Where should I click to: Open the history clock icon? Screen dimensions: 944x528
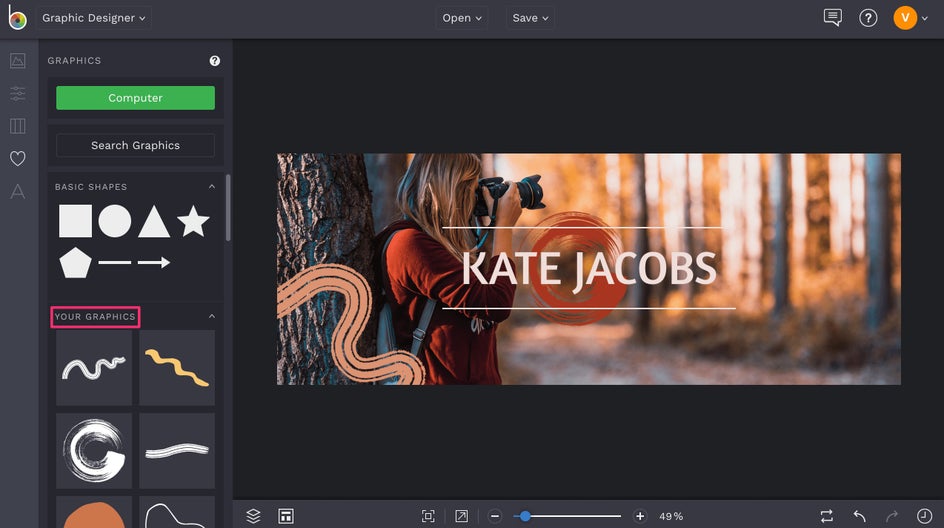tap(925, 516)
